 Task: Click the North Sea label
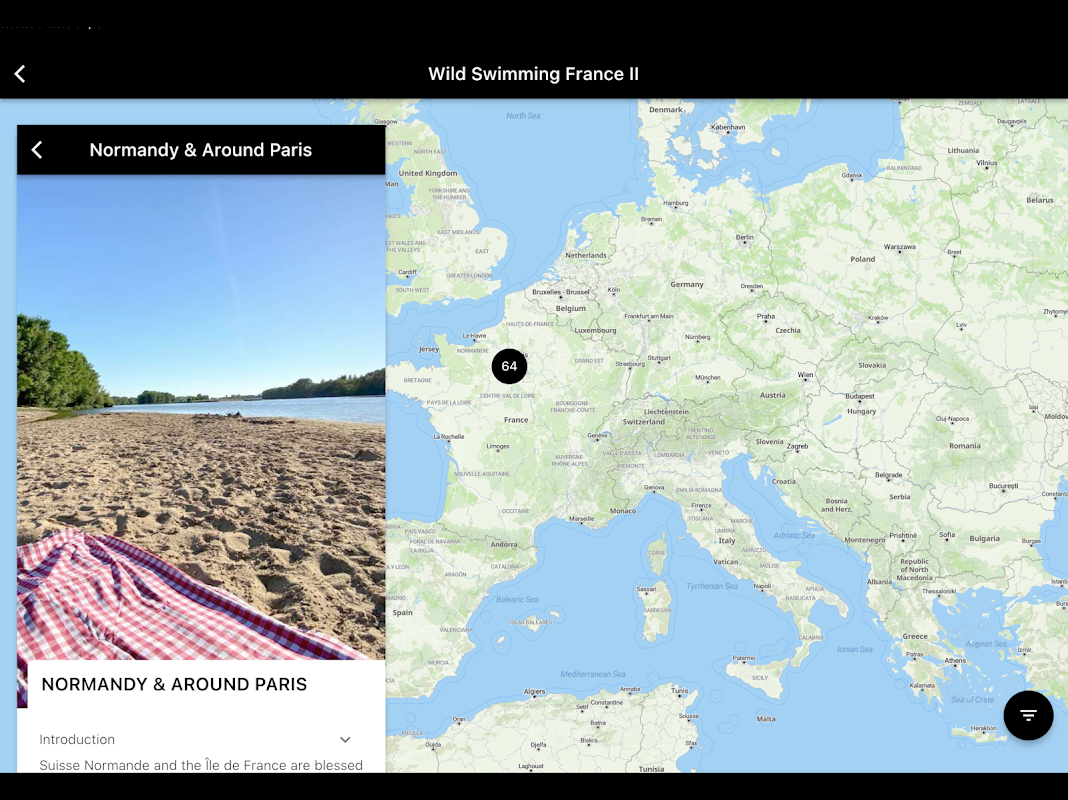coord(523,116)
